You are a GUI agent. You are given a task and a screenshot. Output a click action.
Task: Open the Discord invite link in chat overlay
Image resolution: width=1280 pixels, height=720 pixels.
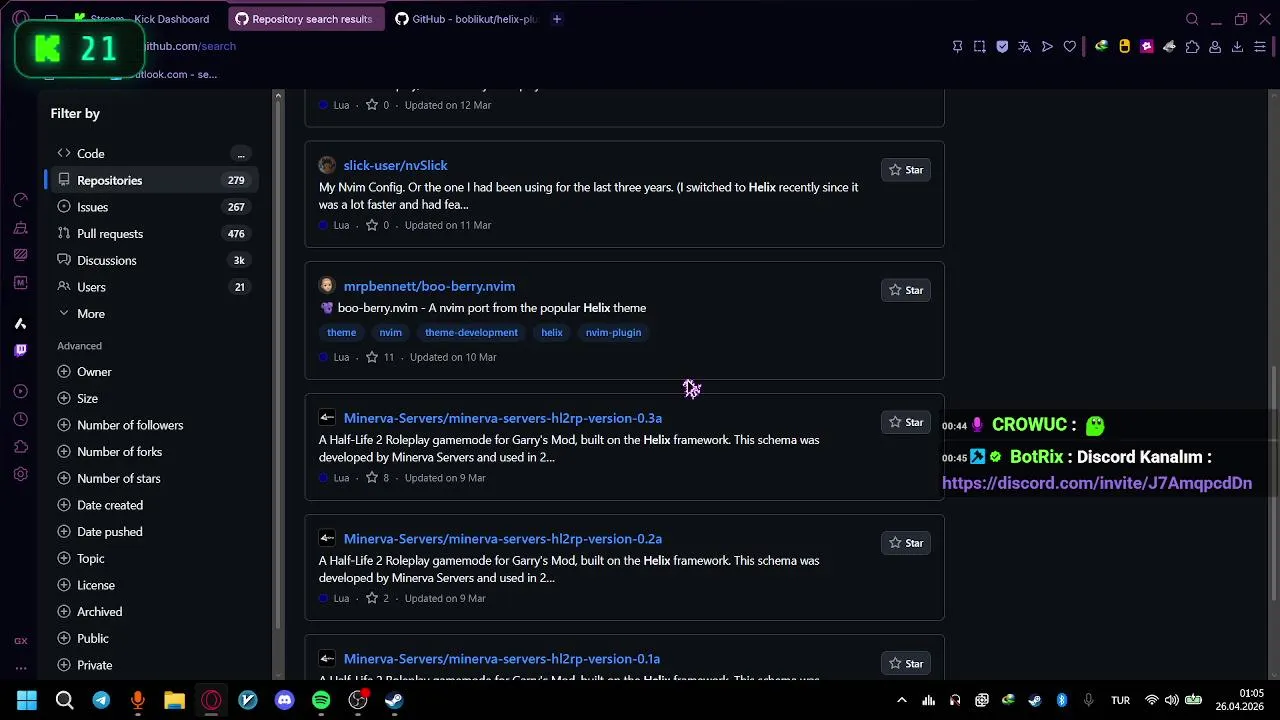coord(1097,483)
